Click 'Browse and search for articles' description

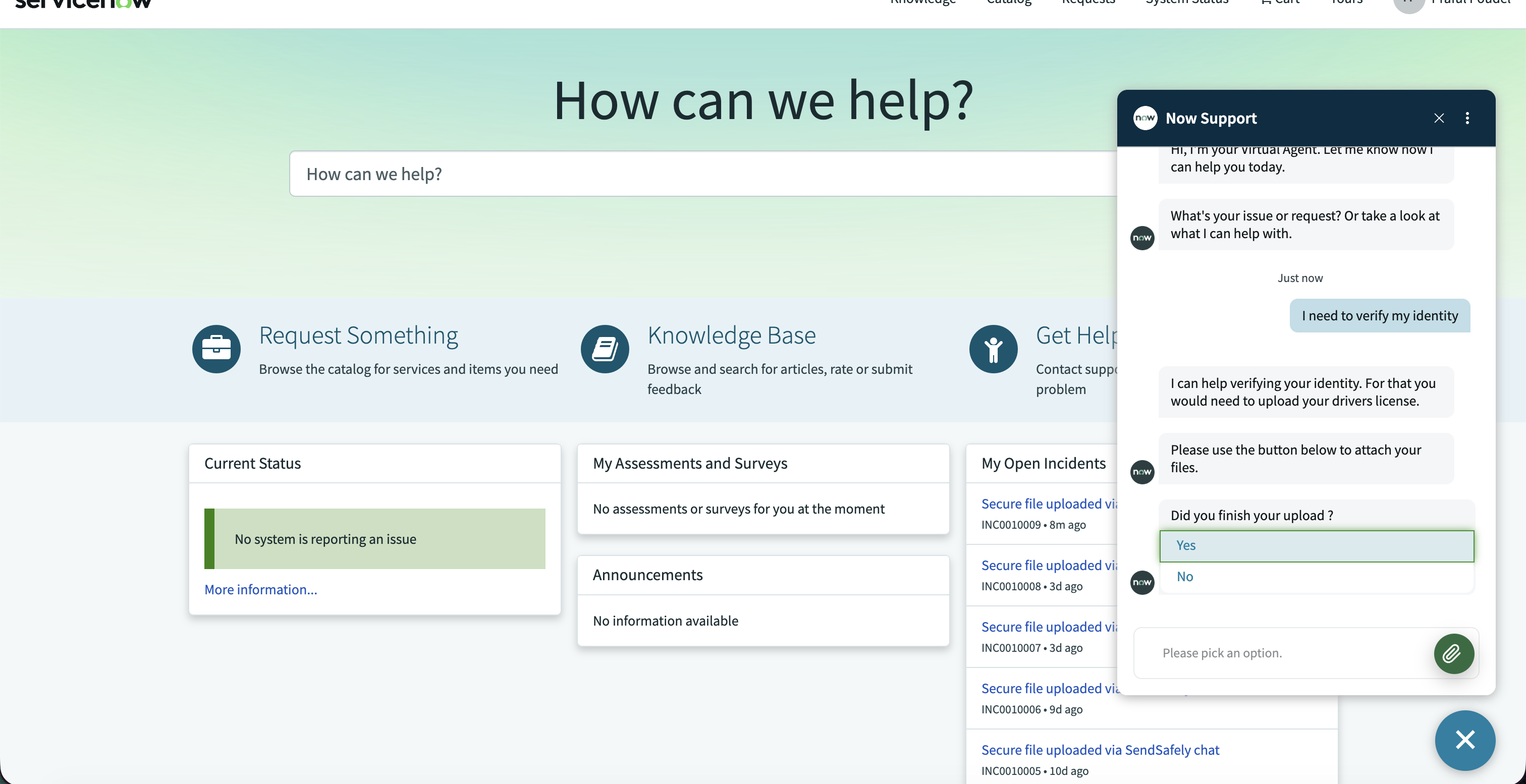tap(780, 379)
